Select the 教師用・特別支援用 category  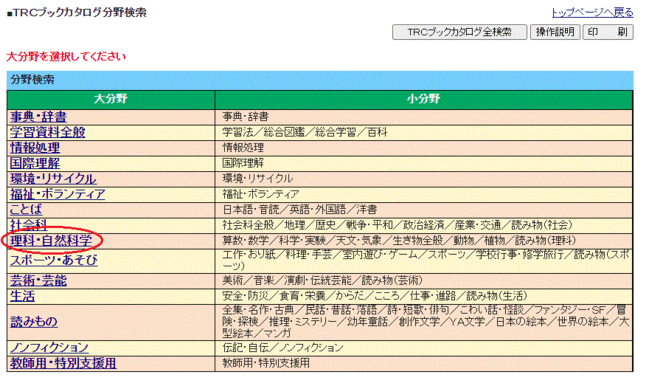click(63, 363)
